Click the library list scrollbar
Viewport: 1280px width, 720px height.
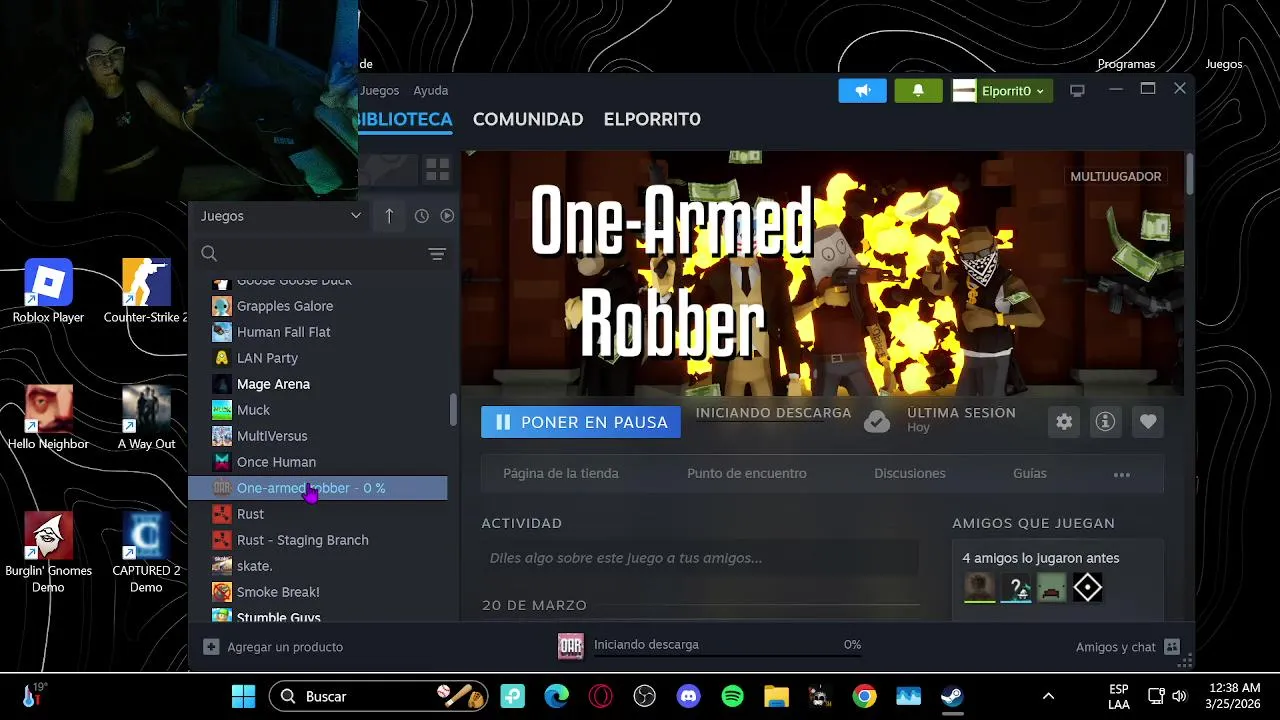click(453, 409)
